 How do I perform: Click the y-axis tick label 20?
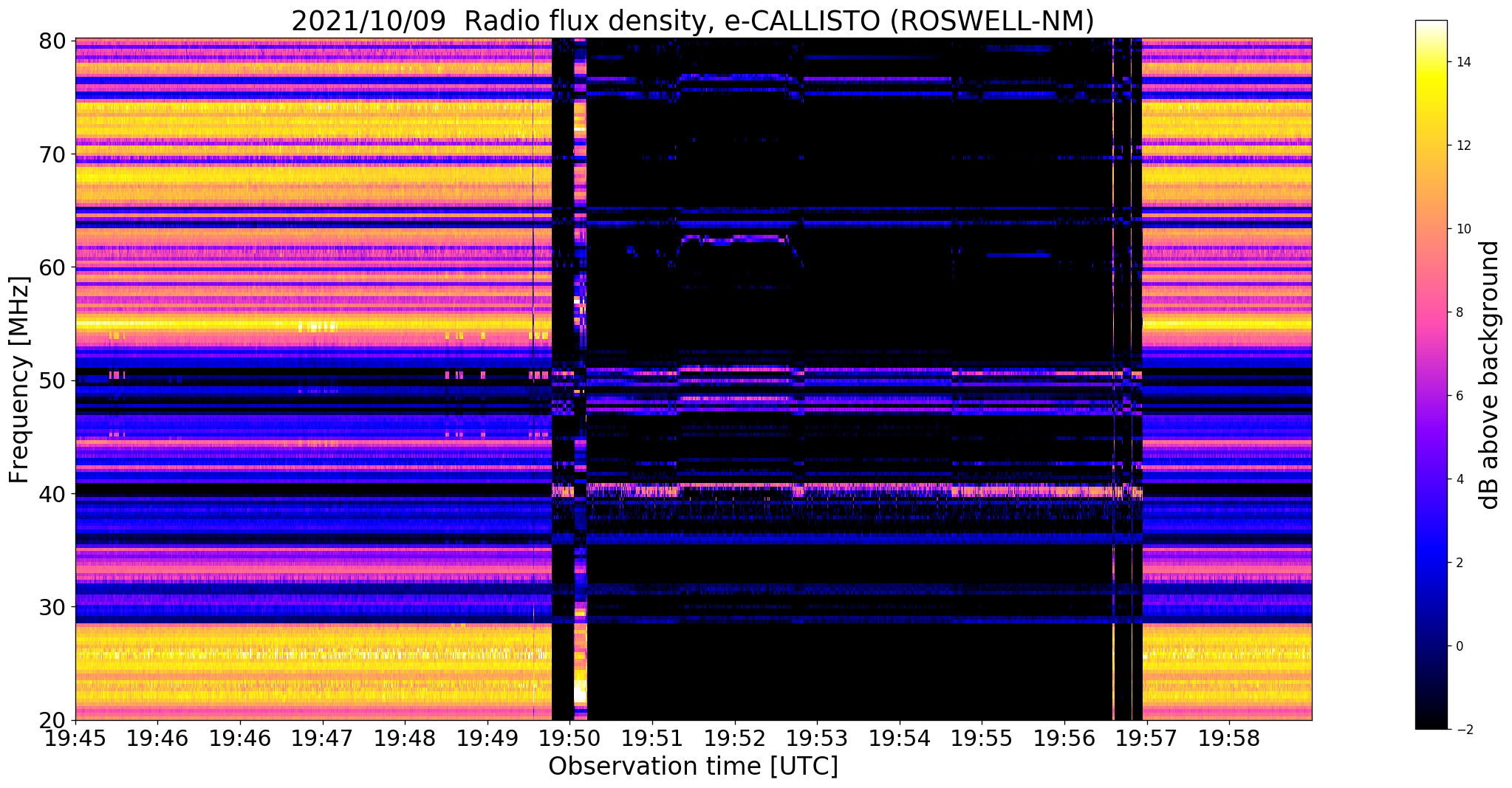(x=52, y=720)
